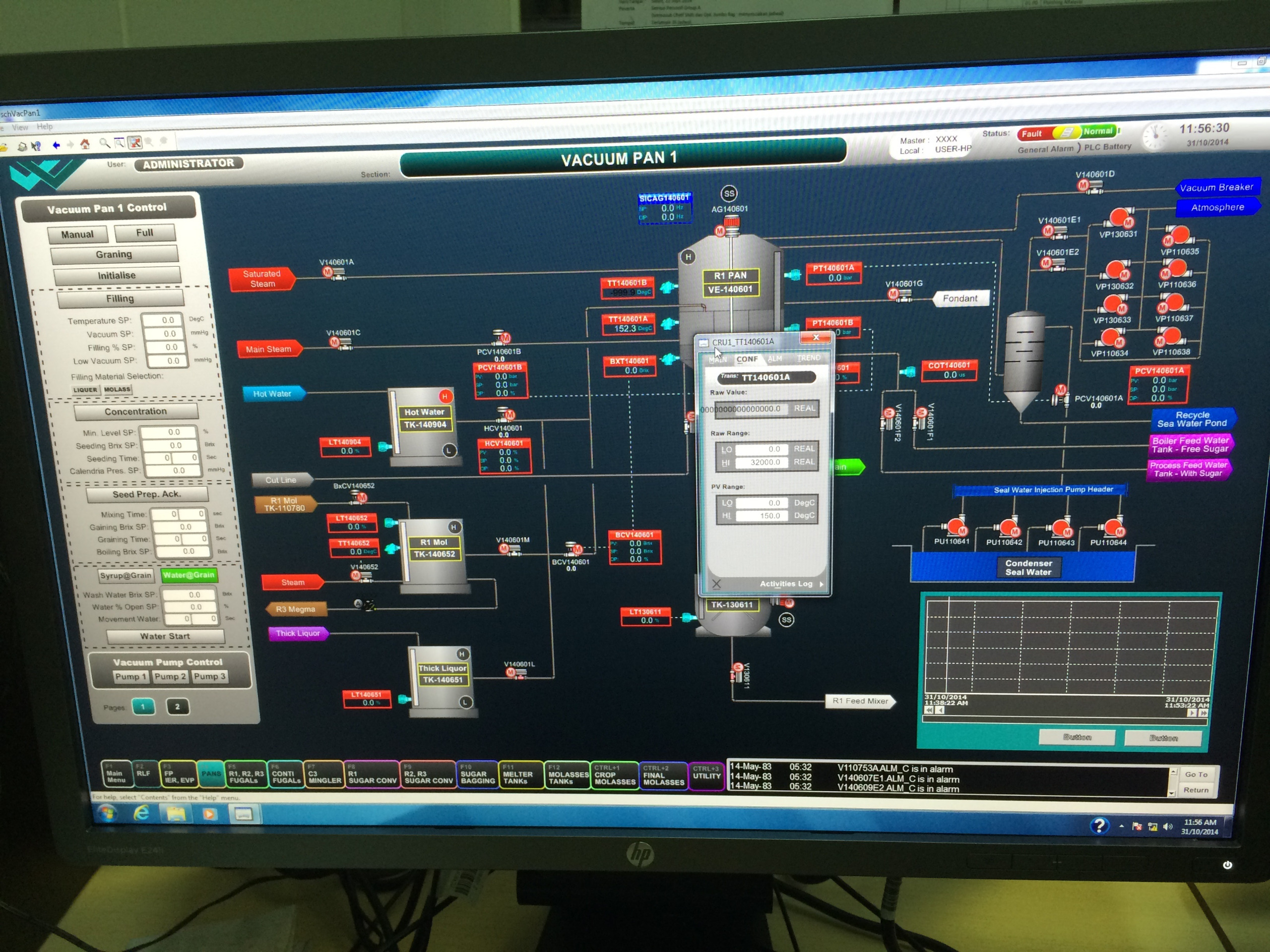This screenshot has width=1270, height=952.
Task: Click the Filling button
Action: tap(120, 299)
